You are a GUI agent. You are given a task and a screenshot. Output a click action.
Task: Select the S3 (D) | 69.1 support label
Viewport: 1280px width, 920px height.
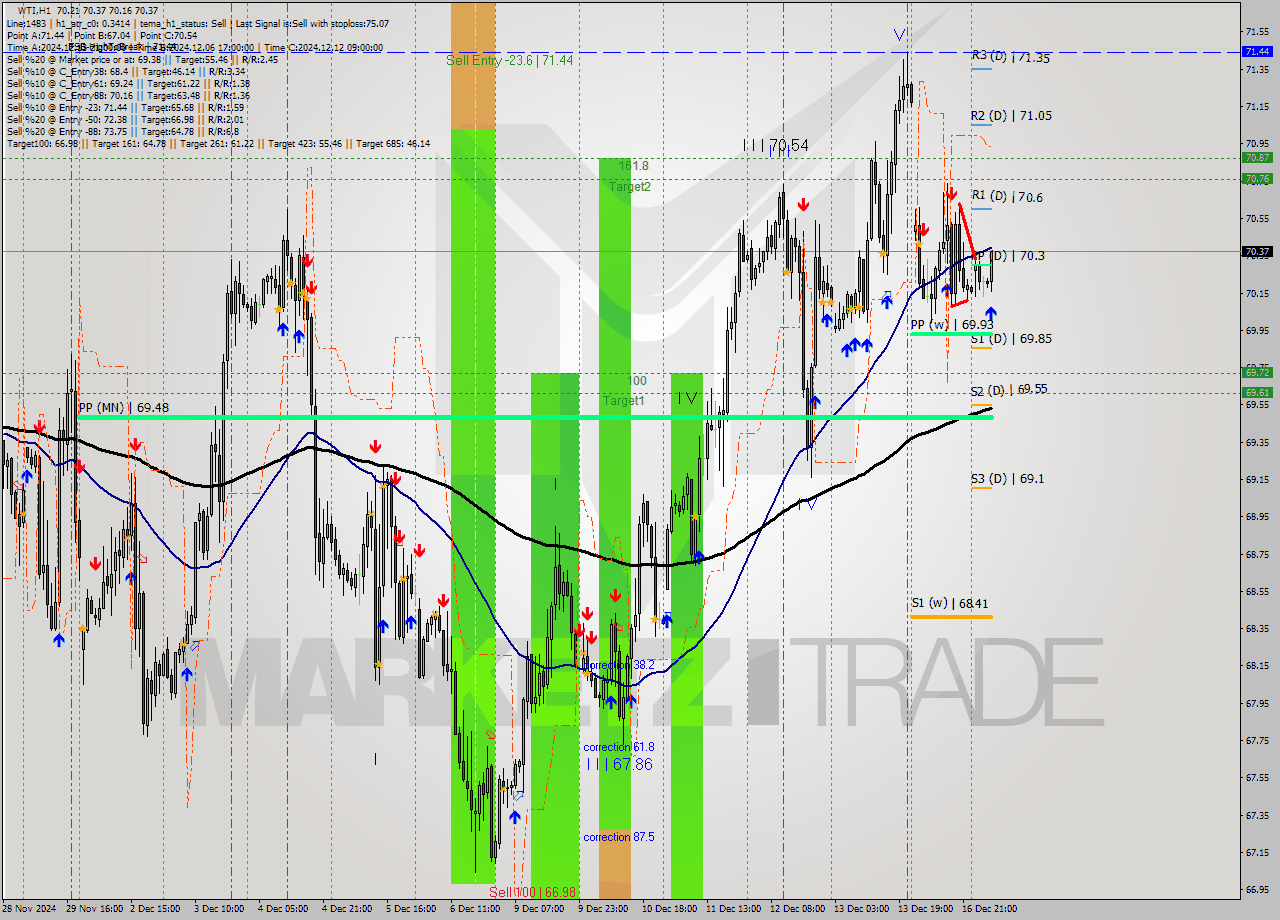pyautogui.click(x=1007, y=480)
